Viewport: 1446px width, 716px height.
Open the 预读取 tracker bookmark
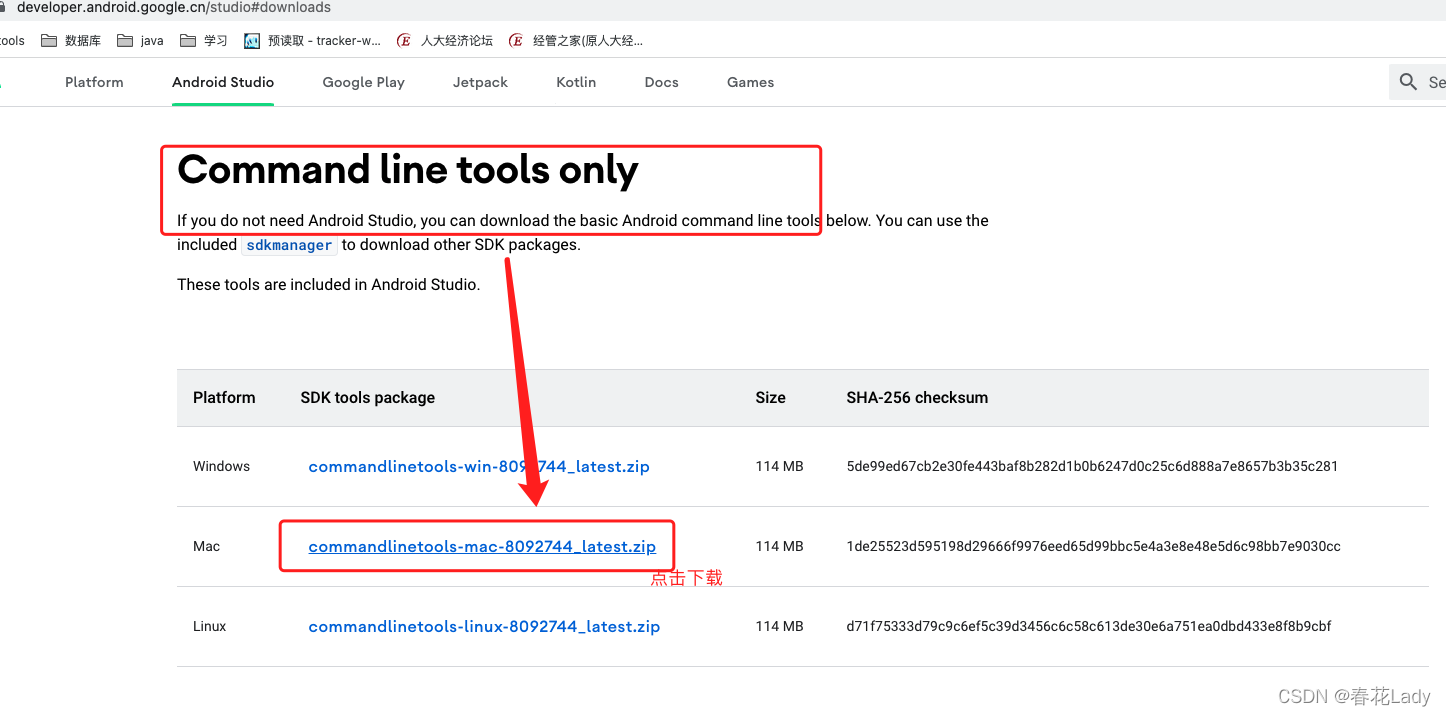point(312,41)
